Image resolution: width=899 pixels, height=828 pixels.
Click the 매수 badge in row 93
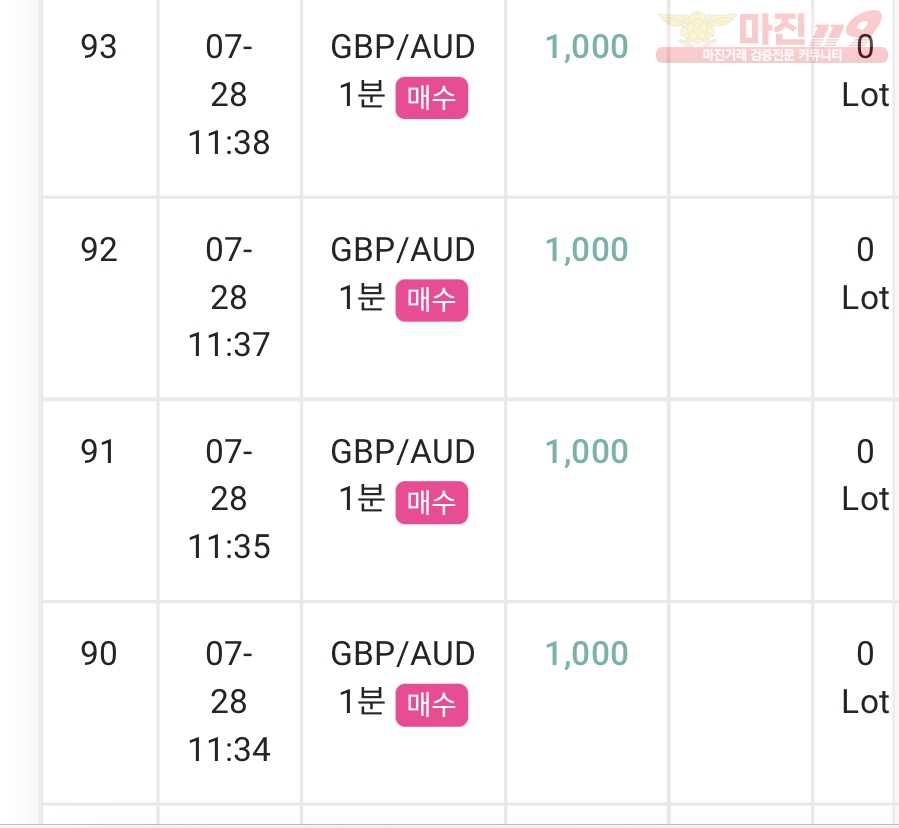pyautogui.click(x=432, y=97)
